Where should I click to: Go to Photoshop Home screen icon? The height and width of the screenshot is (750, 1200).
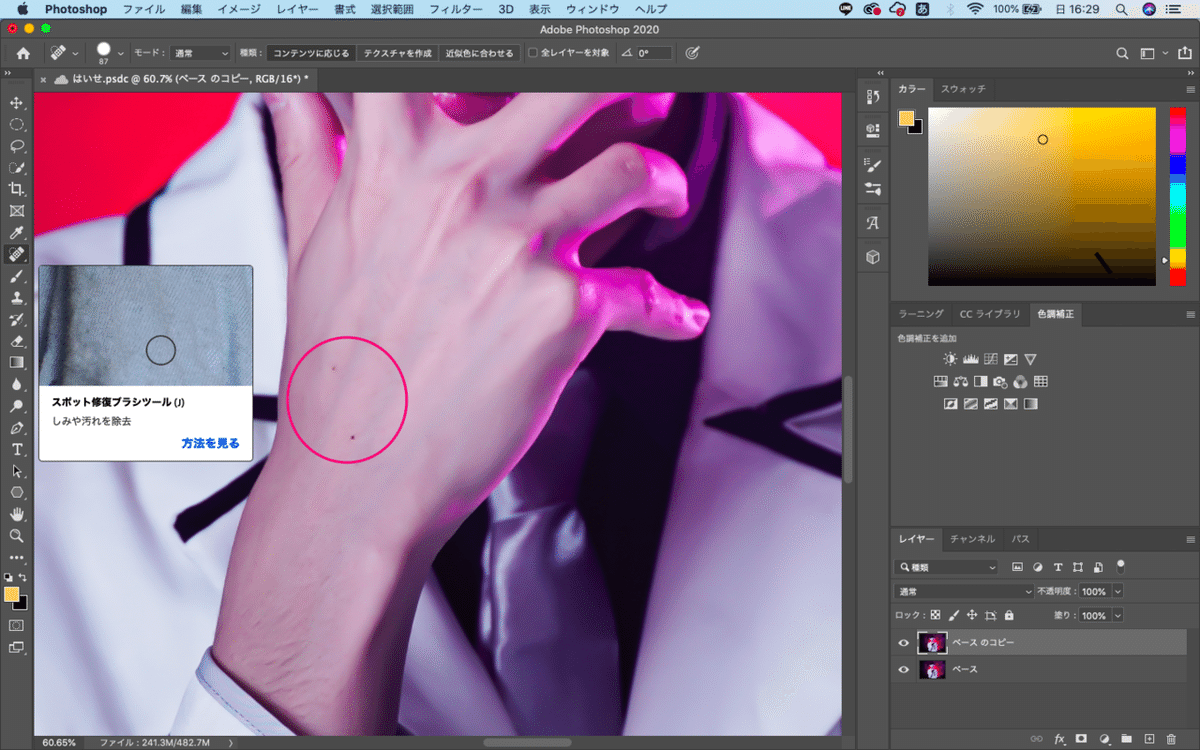coord(23,53)
